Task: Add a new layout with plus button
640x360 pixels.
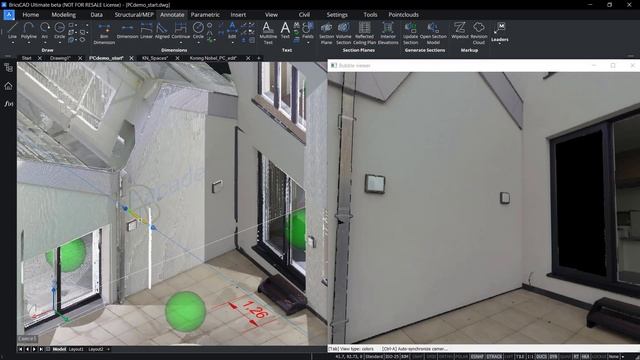Action: pyautogui.click(x=108, y=349)
